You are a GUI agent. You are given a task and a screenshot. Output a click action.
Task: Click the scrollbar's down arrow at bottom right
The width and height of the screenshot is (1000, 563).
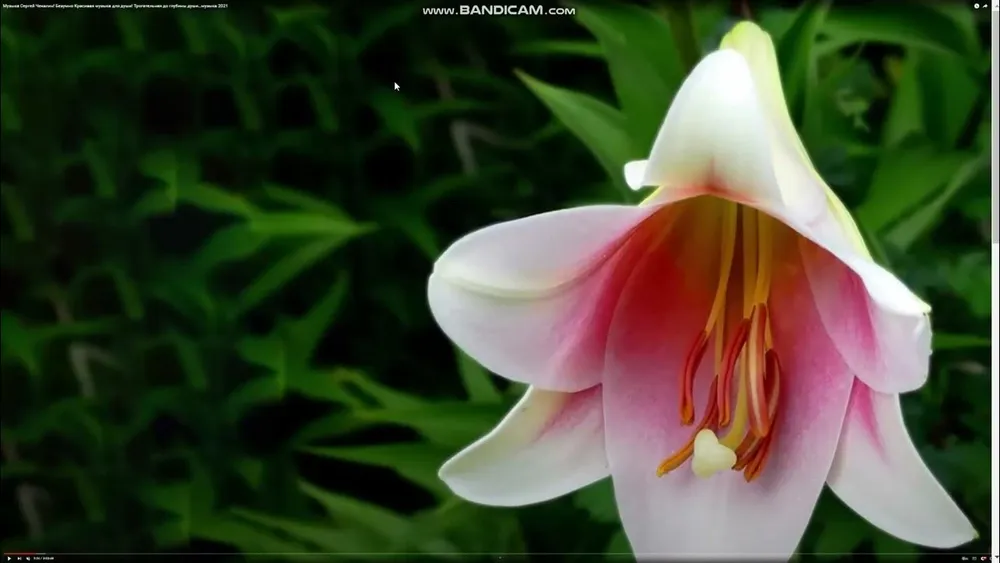tap(995, 558)
